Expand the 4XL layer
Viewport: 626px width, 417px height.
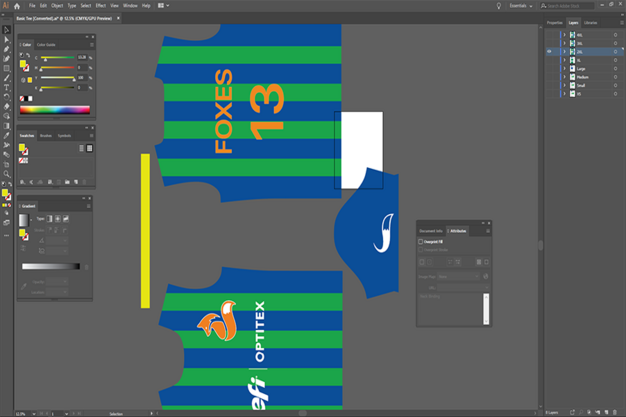coord(565,34)
